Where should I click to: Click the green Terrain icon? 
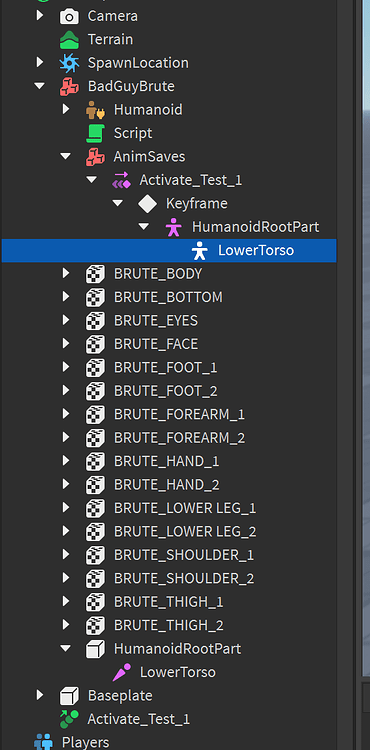tap(69, 40)
